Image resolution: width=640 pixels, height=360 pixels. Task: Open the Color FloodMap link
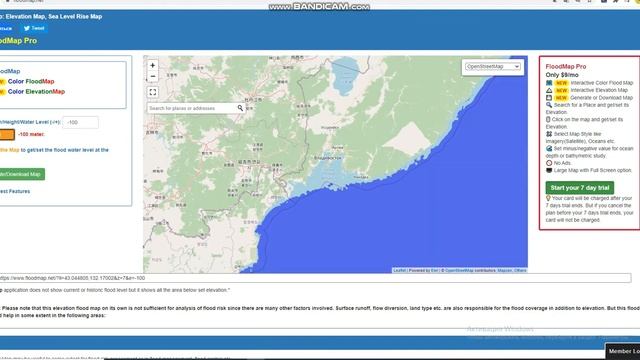pyautogui.click(x=31, y=81)
